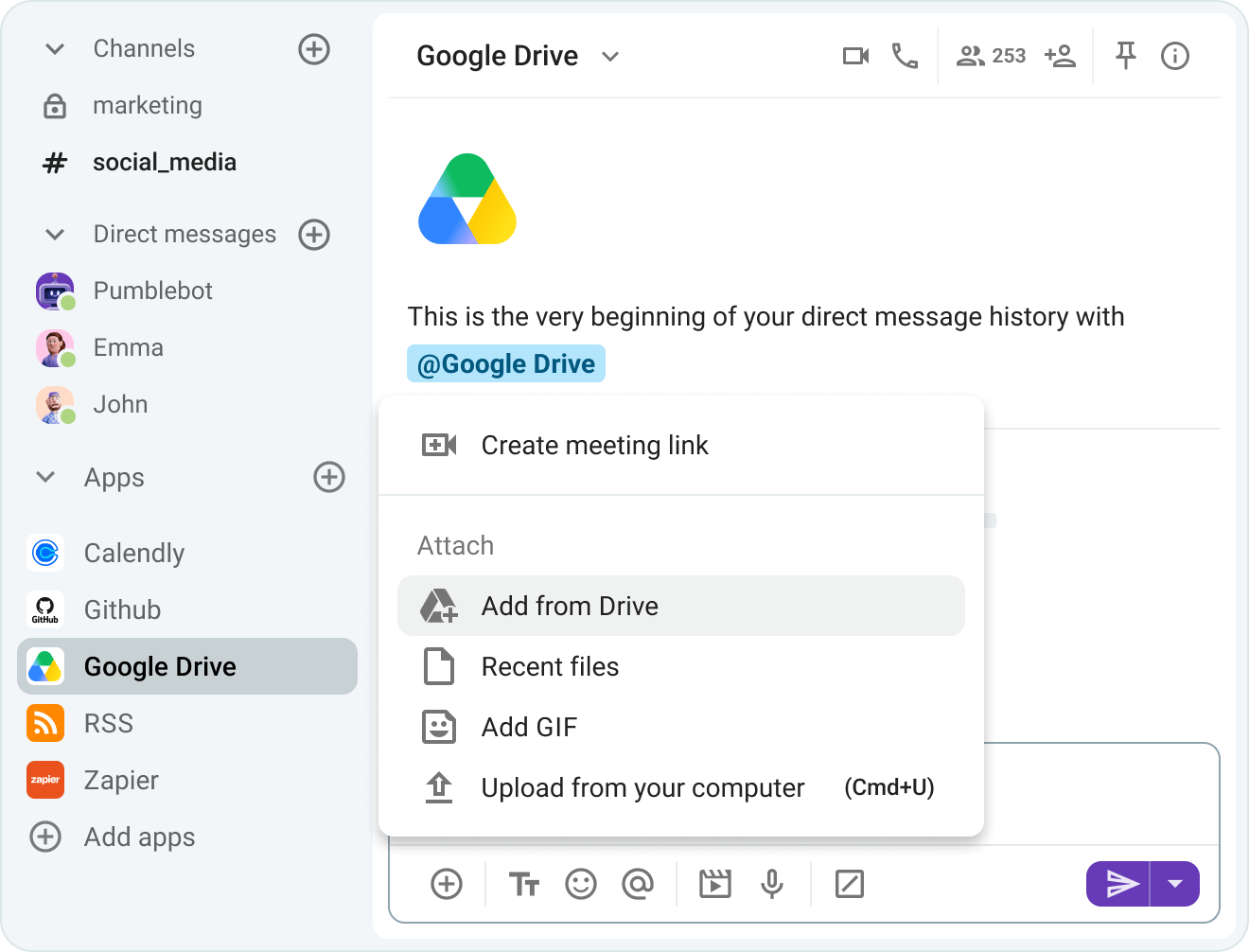Collapse the Channels section
The width and height of the screenshot is (1249, 952).
[55, 49]
